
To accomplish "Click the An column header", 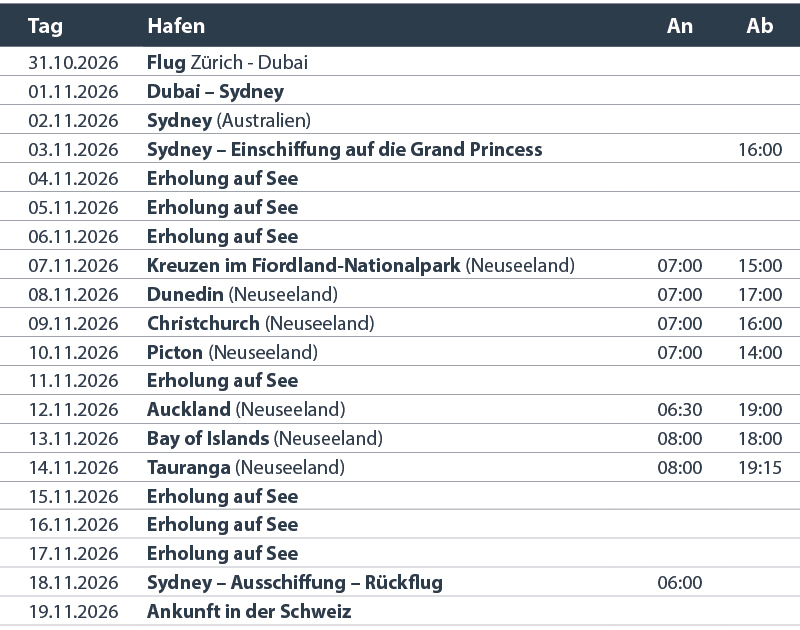I will [x=680, y=26].
